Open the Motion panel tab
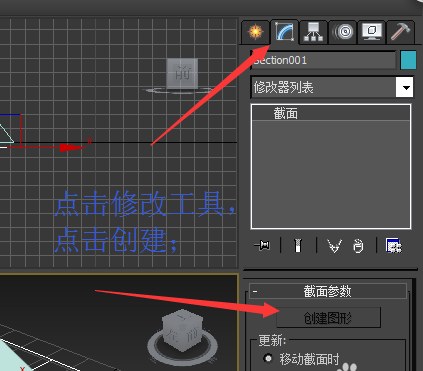The height and width of the screenshot is (371, 423). coord(342,32)
